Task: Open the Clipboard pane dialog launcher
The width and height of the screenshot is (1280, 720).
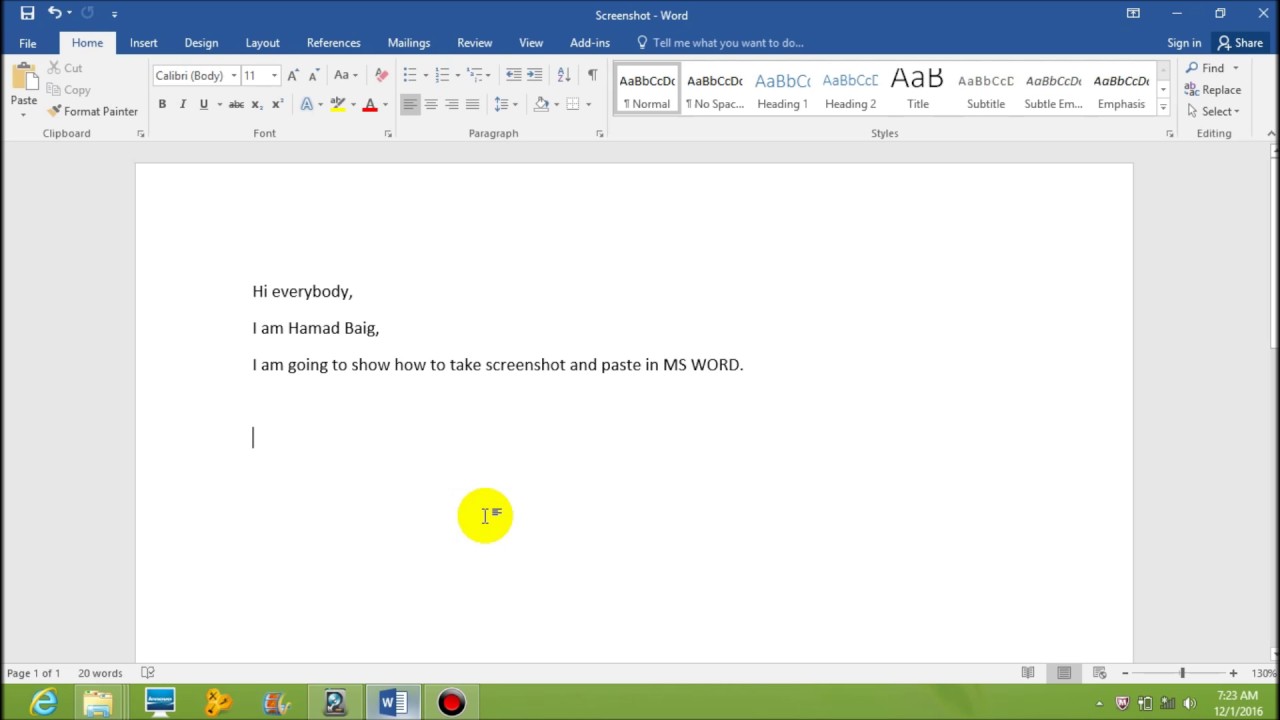Action: (140, 133)
